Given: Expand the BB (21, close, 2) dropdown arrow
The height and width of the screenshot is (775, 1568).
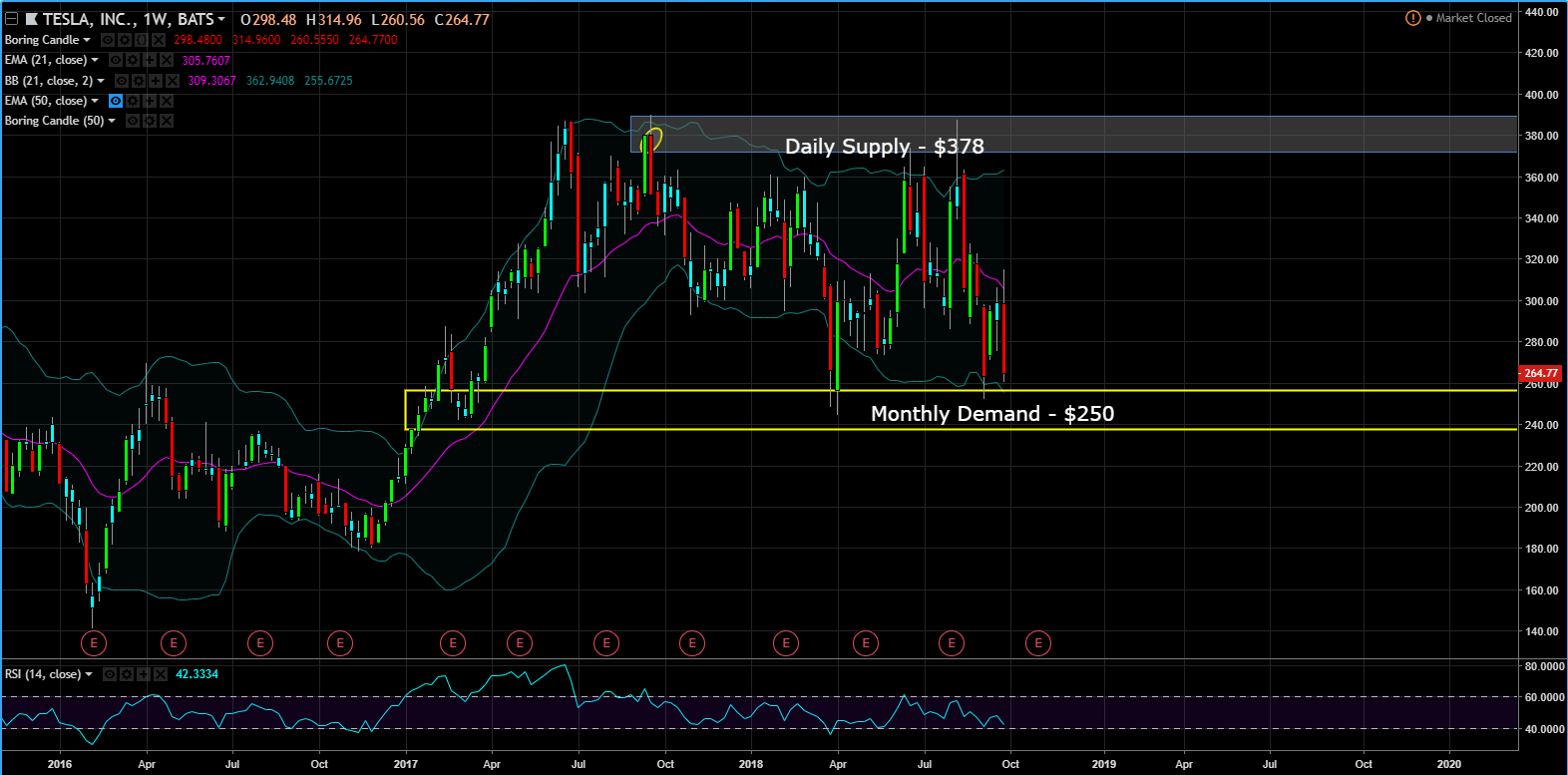Looking at the screenshot, I should click(101, 81).
